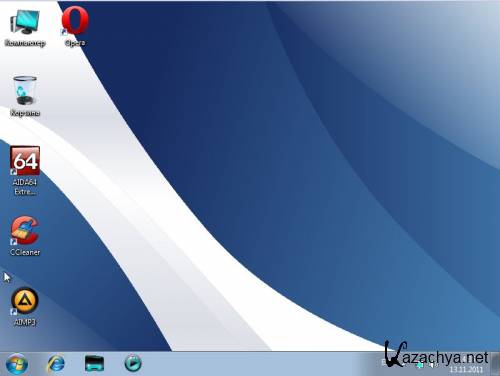
Task: Click the date in the taskbar clock
Action: (466, 370)
